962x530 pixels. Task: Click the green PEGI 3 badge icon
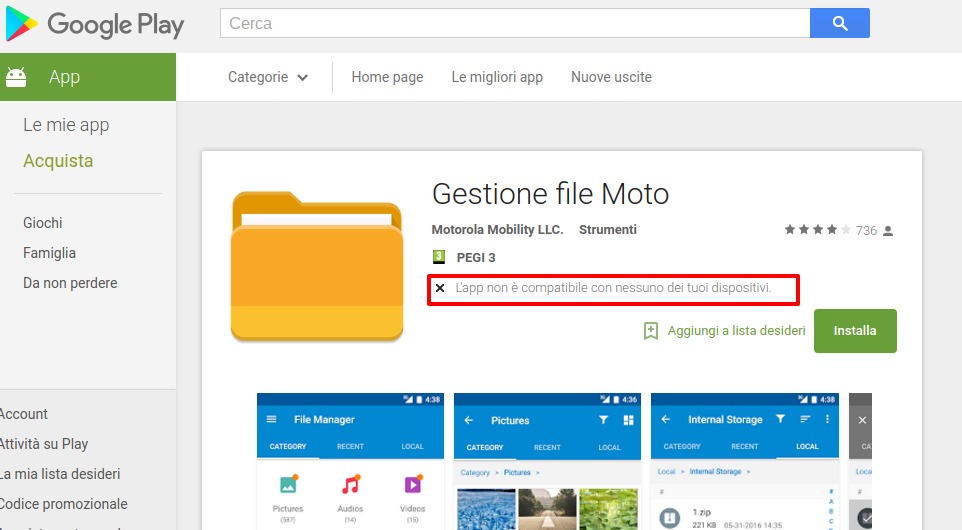439,257
